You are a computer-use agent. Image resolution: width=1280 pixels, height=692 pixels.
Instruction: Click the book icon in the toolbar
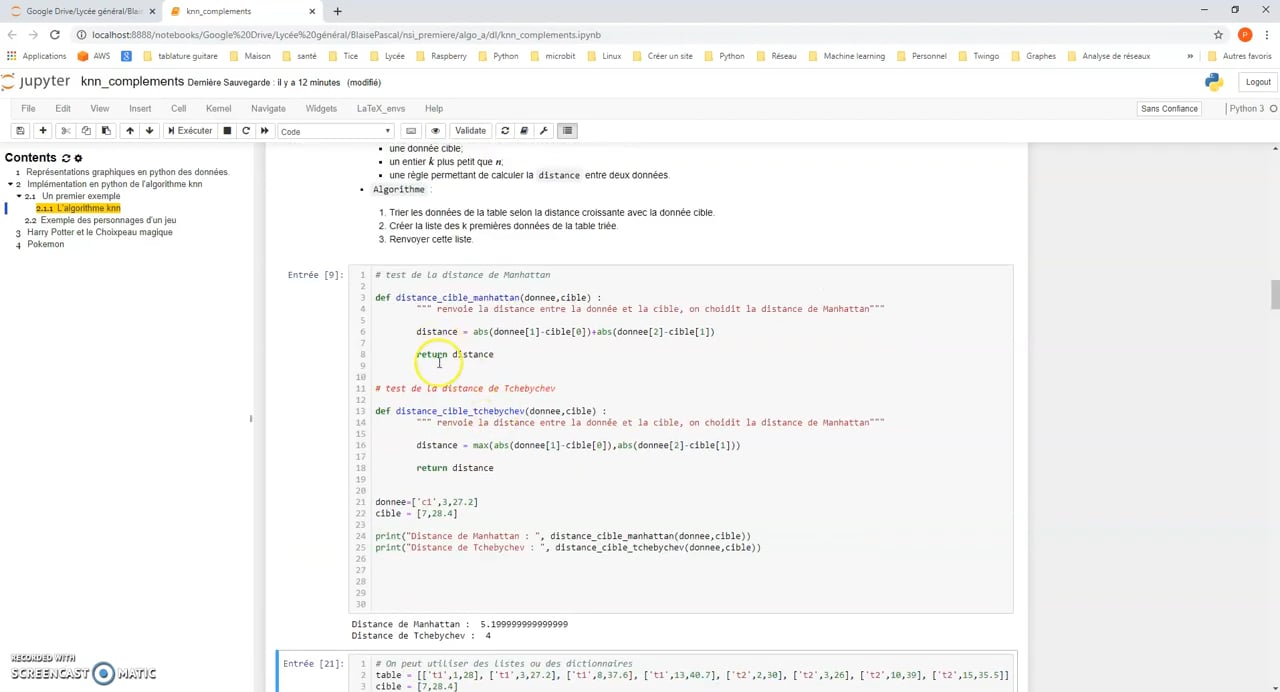pos(524,131)
